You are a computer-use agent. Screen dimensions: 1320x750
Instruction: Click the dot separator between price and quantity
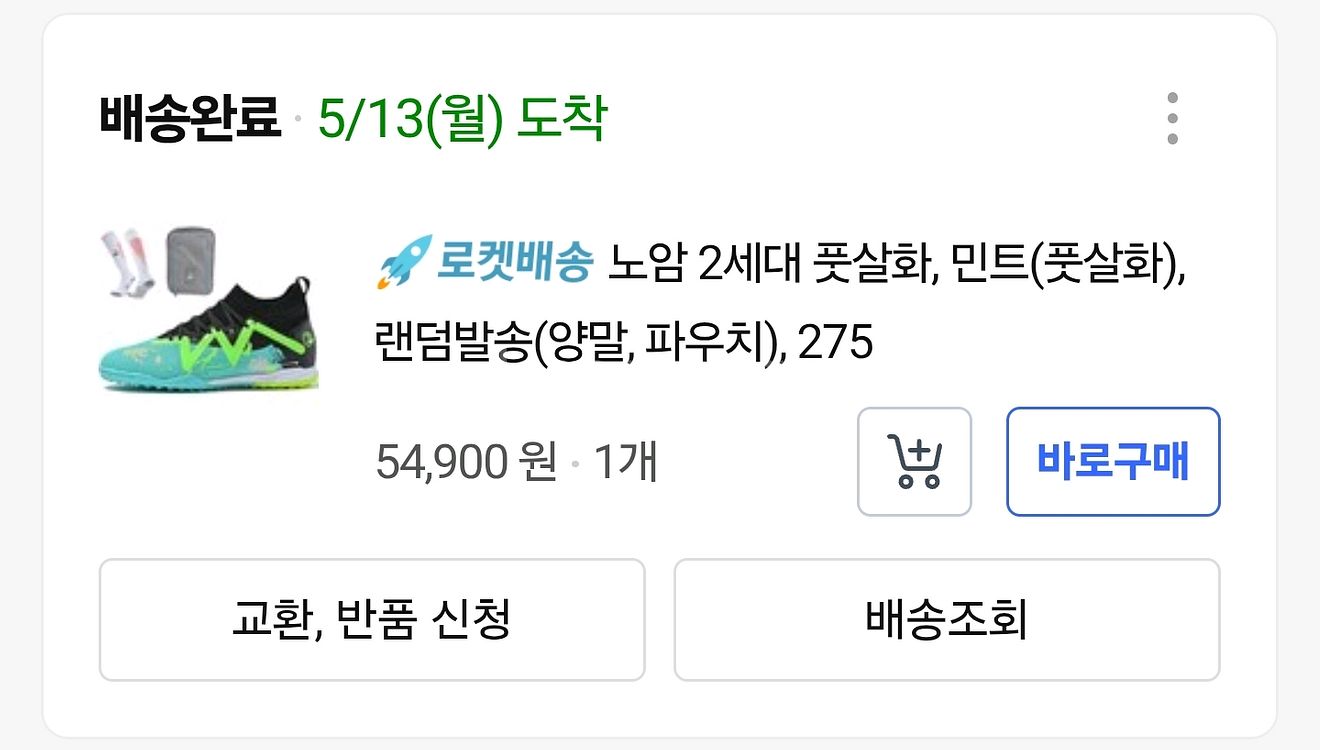coord(575,466)
